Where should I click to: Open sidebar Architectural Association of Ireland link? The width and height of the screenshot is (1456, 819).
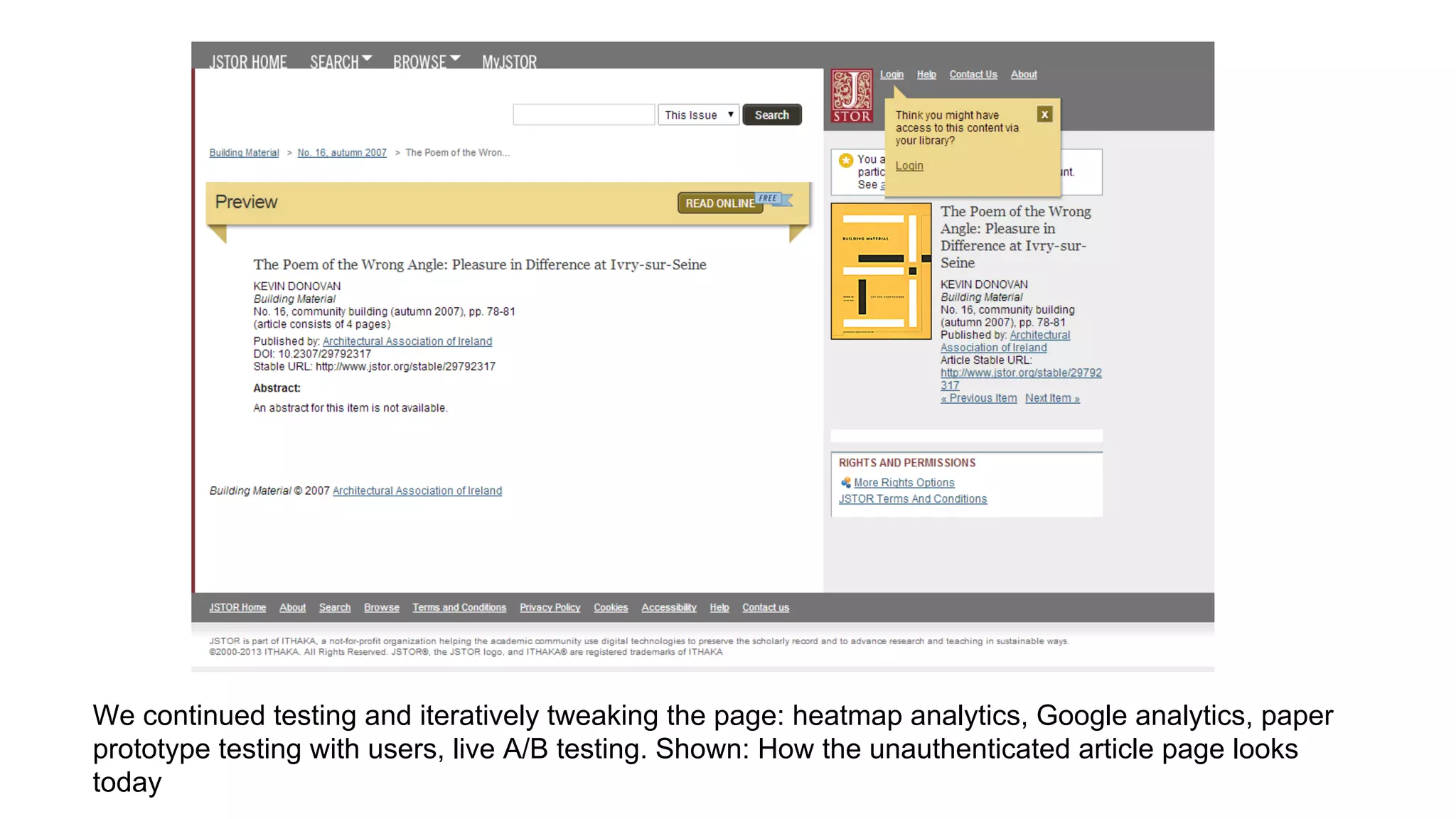(1005, 341)
